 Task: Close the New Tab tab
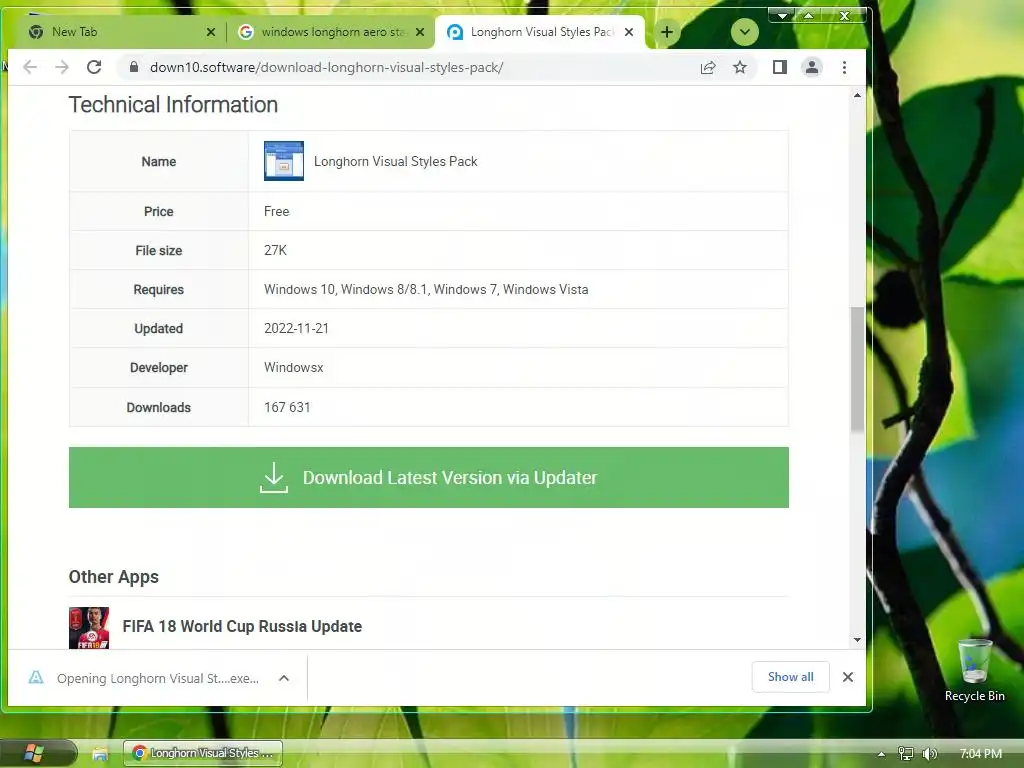211,32
